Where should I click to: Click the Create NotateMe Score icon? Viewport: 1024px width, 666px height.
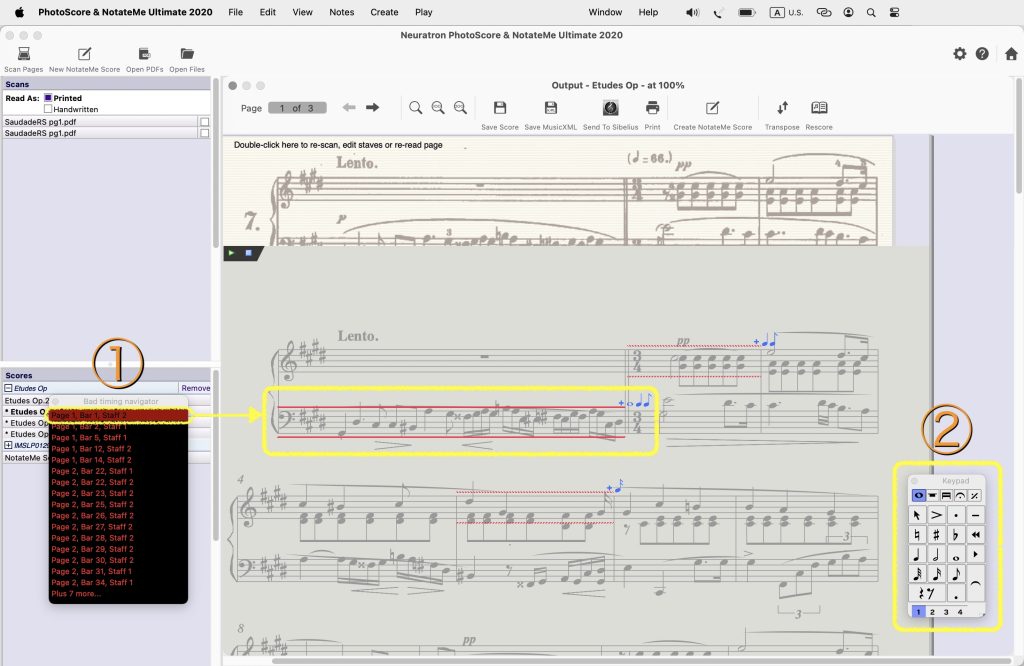(712, 108)
